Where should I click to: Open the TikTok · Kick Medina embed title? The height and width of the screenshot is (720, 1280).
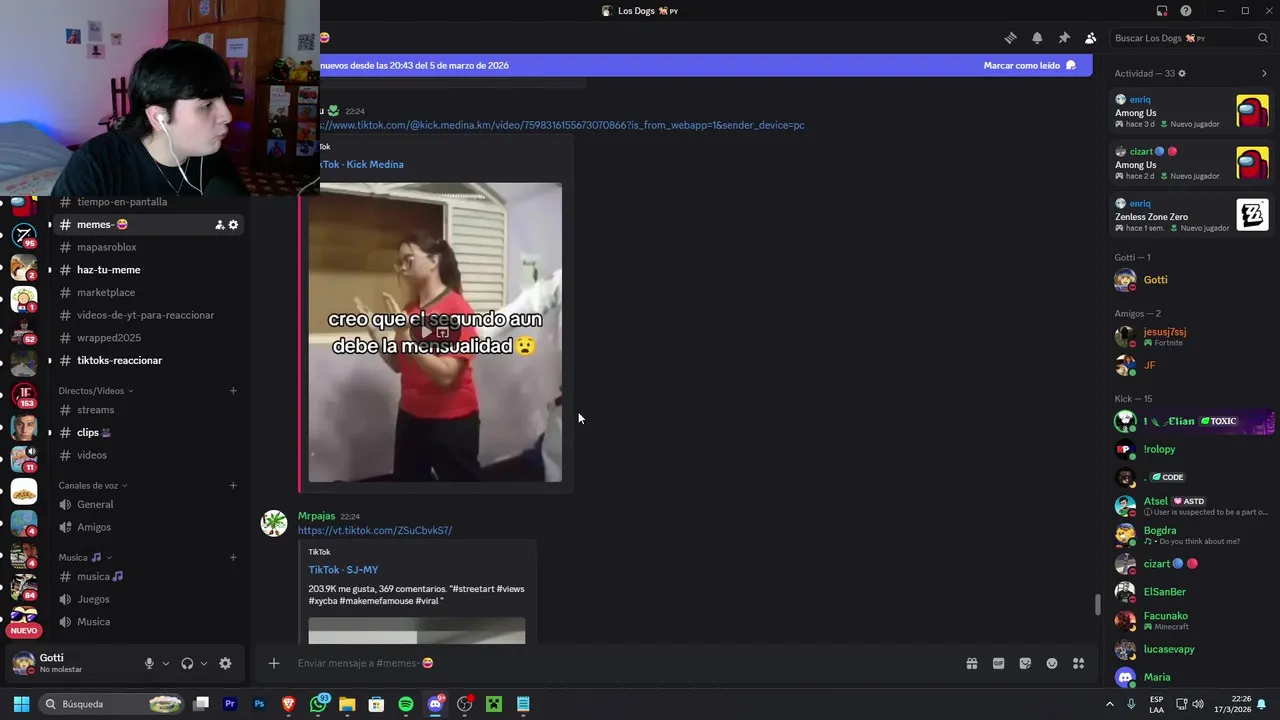pyautogui.click(x=362, y=164)
